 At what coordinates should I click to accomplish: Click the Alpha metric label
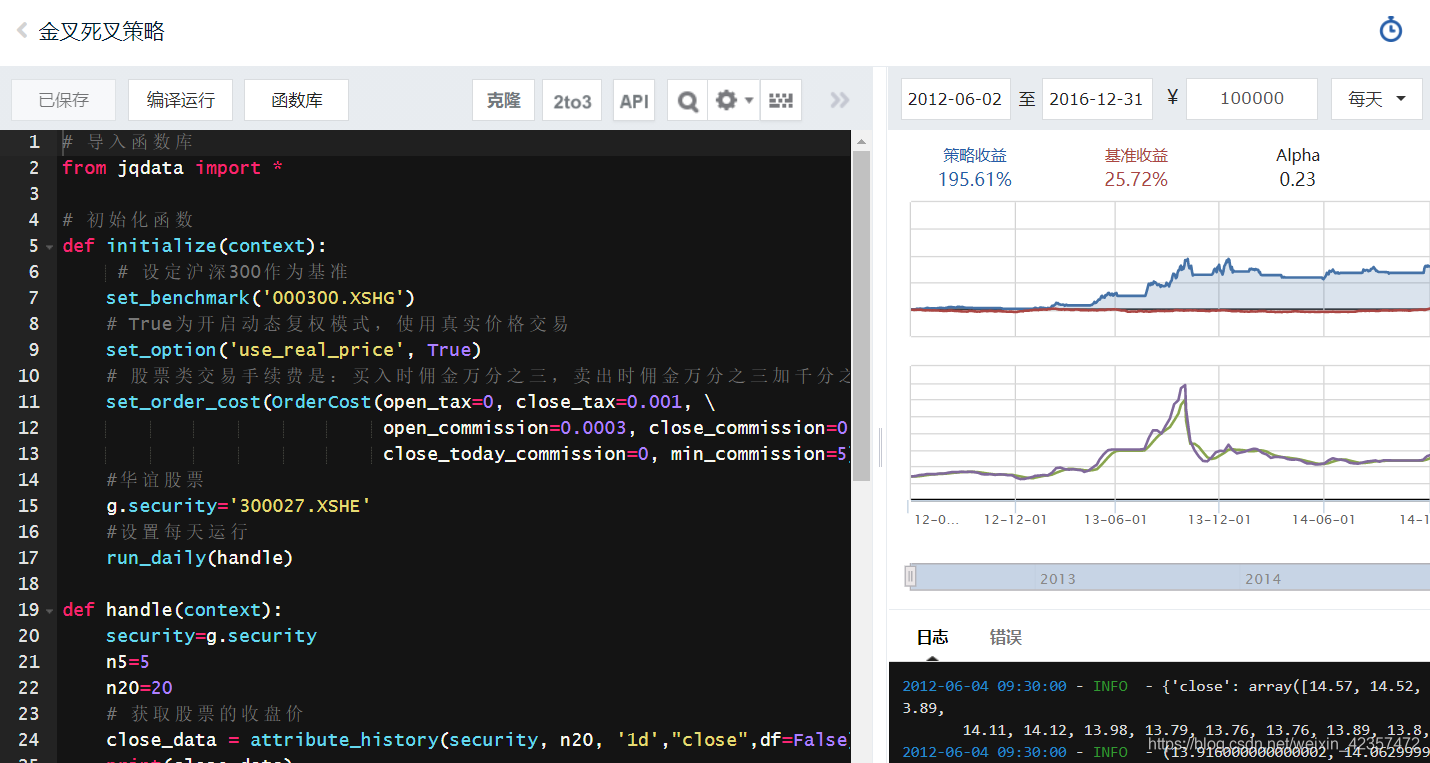click(1298, 155)
